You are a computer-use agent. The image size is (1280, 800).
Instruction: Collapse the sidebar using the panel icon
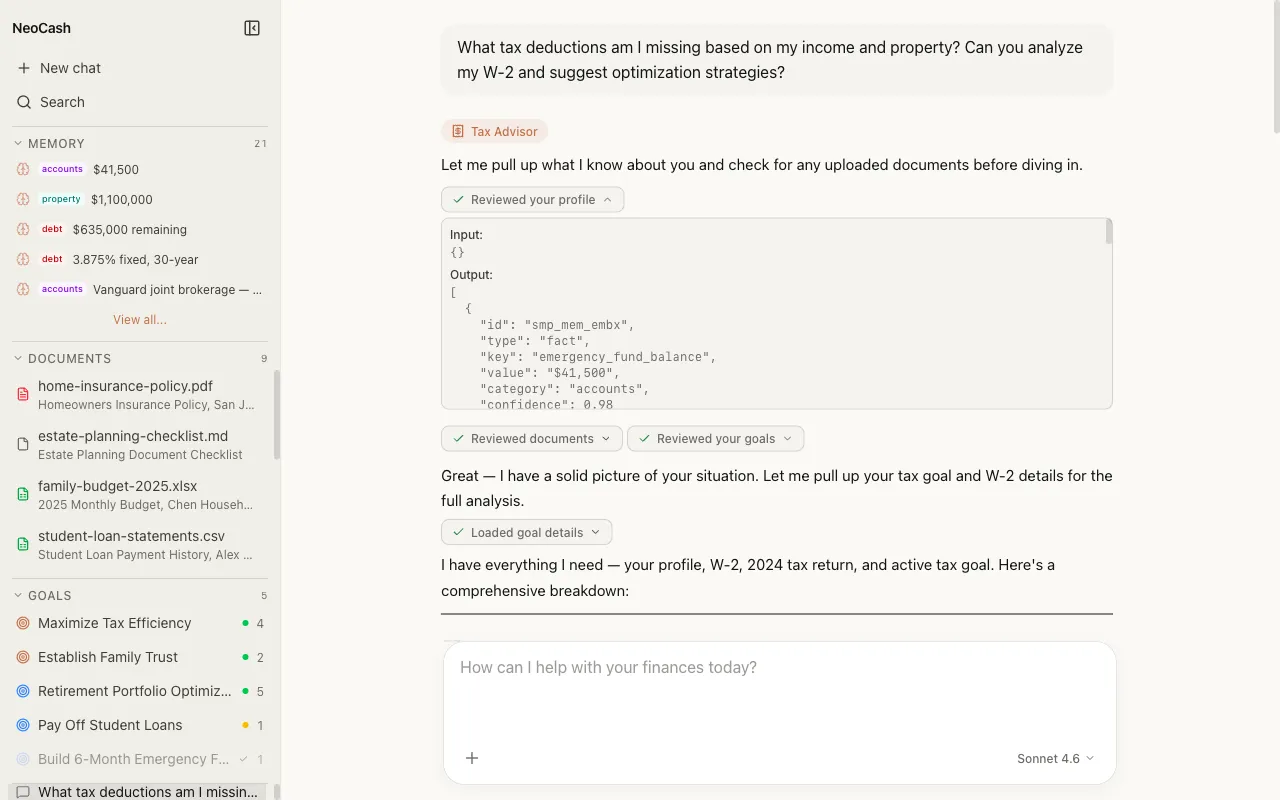coord(252,28)
